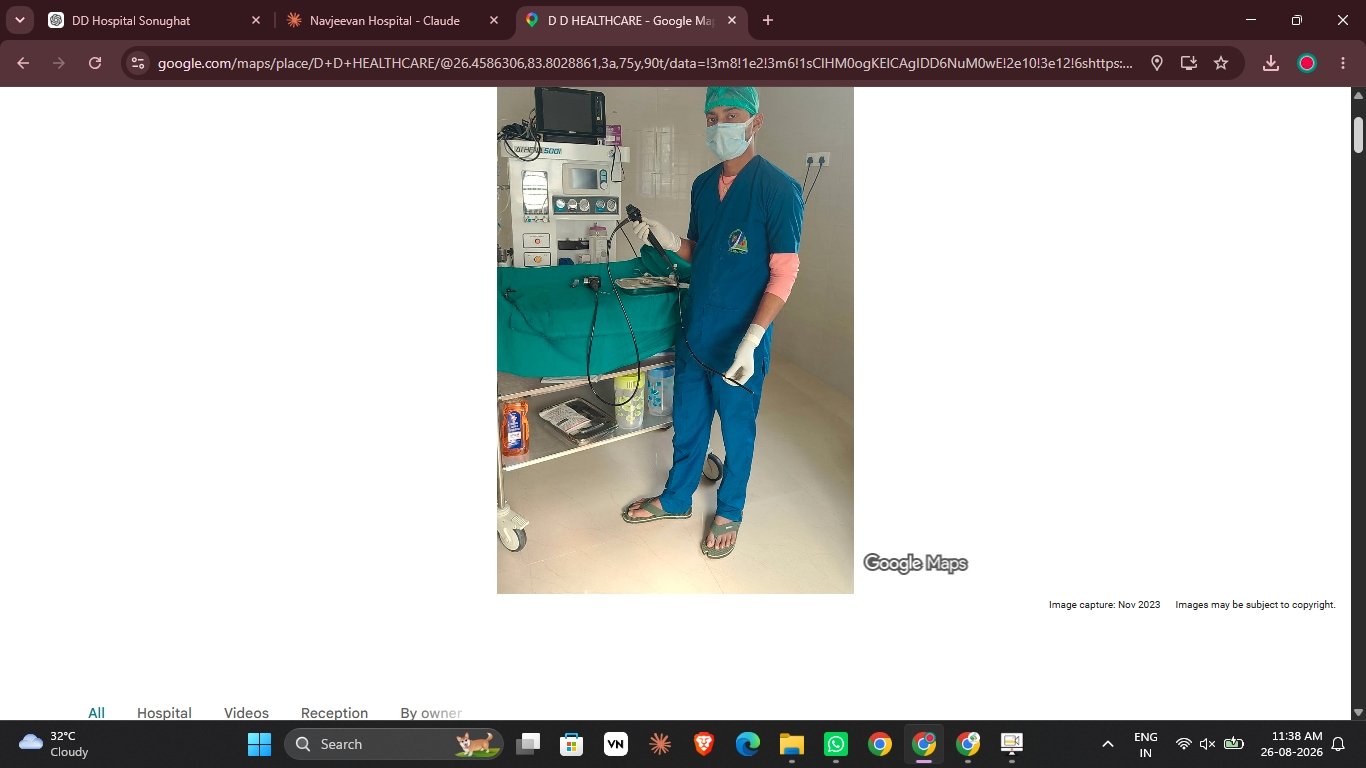View site information icon in address bar

click(138, 63)
